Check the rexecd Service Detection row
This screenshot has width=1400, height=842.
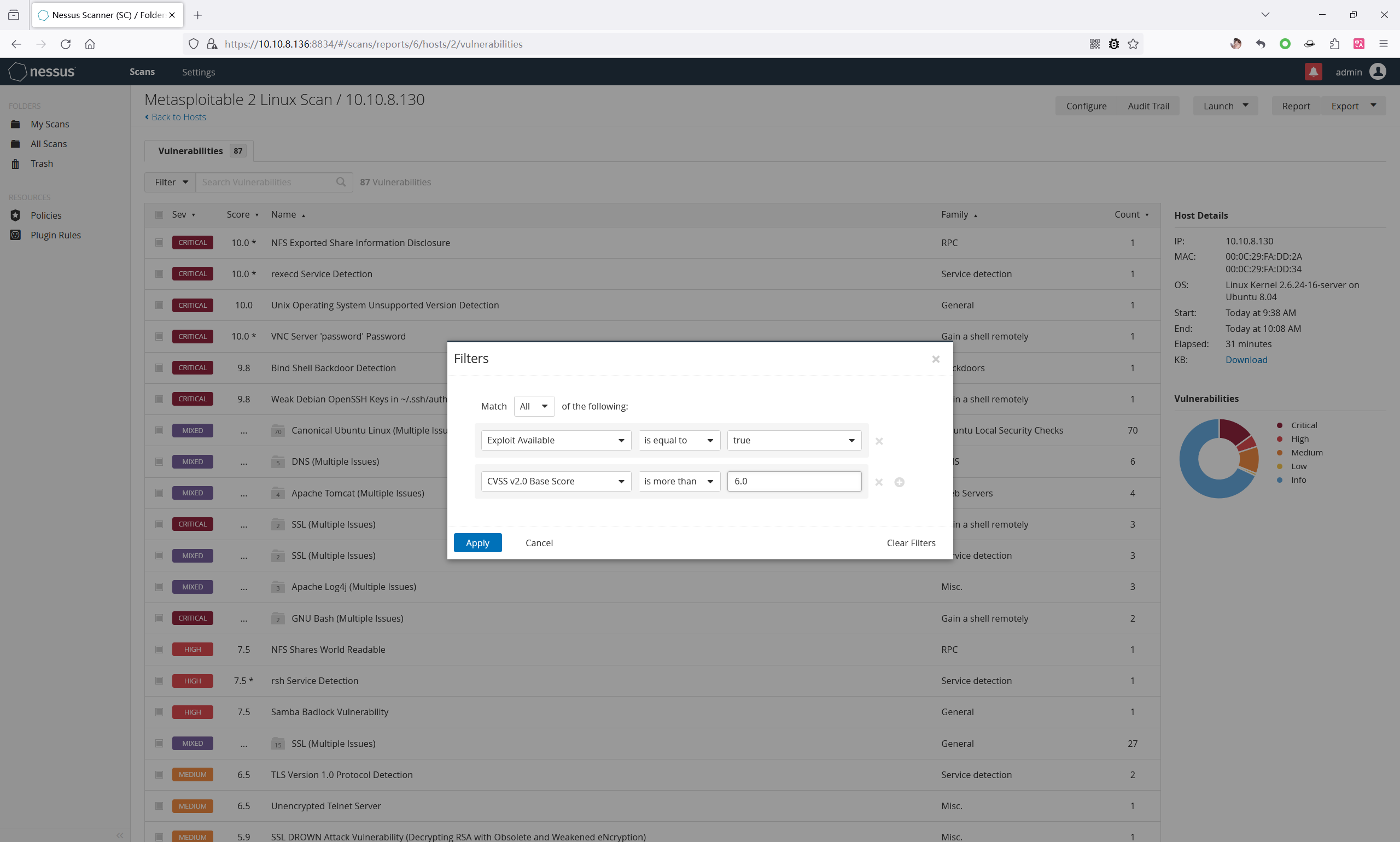(x=159, y=274)
